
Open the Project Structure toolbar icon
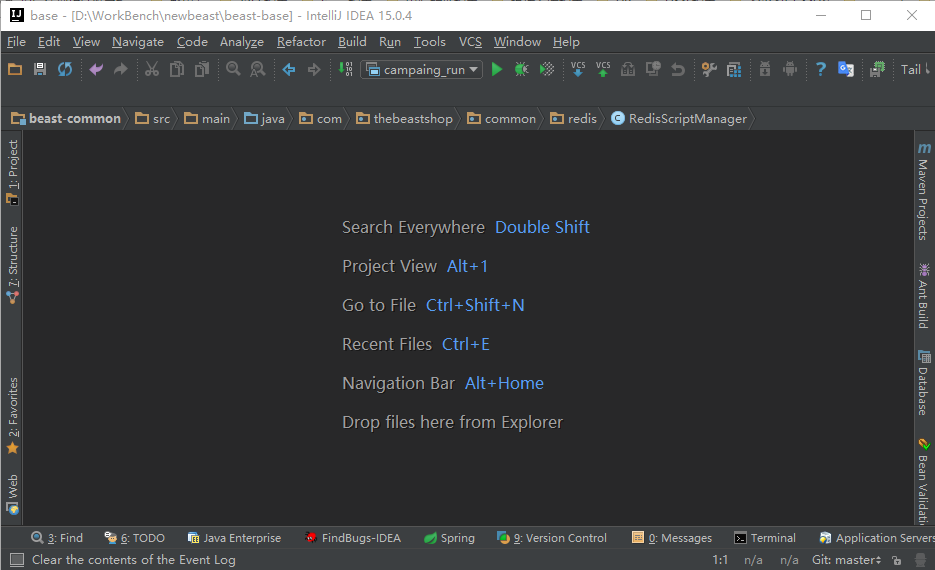pyautogui.click(x=734, y=70)
